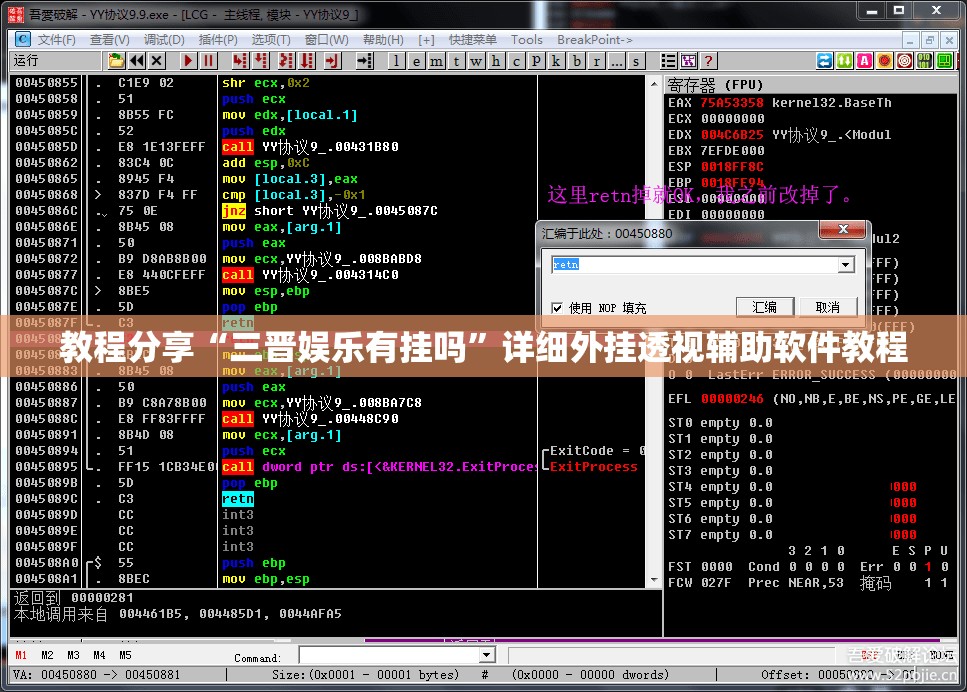This screenshot has width=967, height=692.
Task: Open the BreakPoint-> menu
Action: 595,39
